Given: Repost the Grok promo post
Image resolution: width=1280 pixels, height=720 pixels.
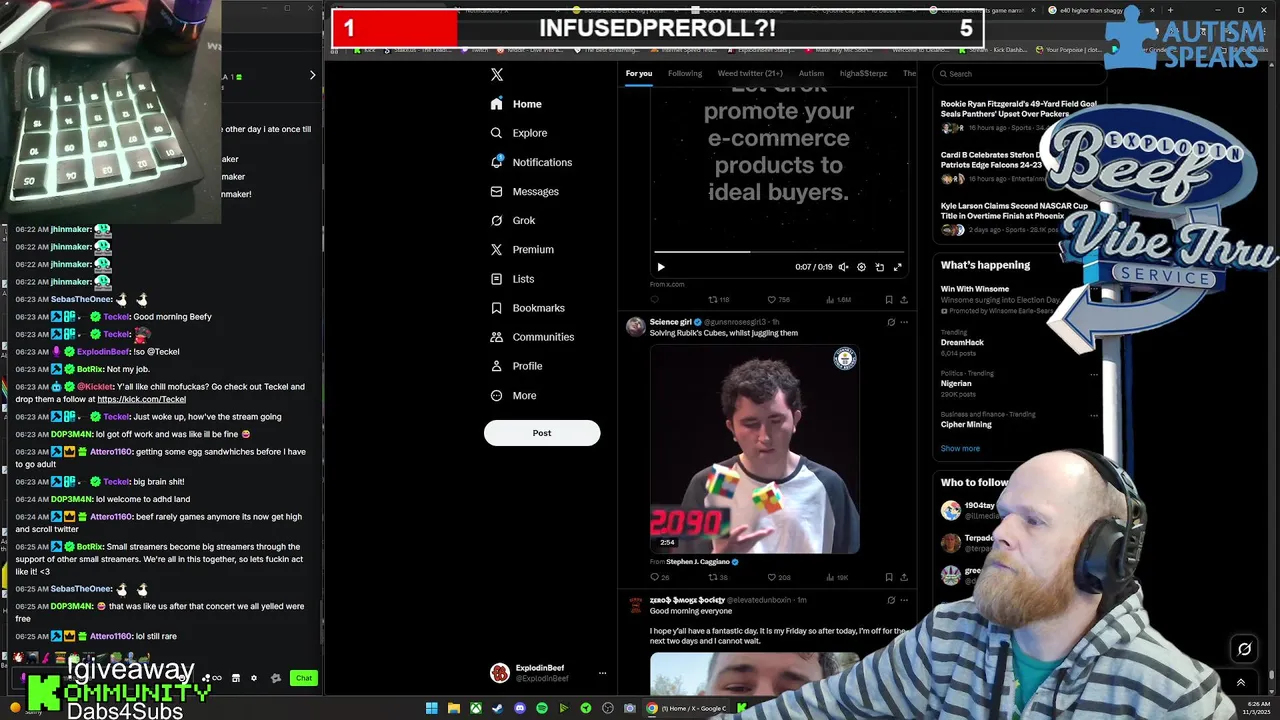Looking at the screenshot, I should coord(718,299).
